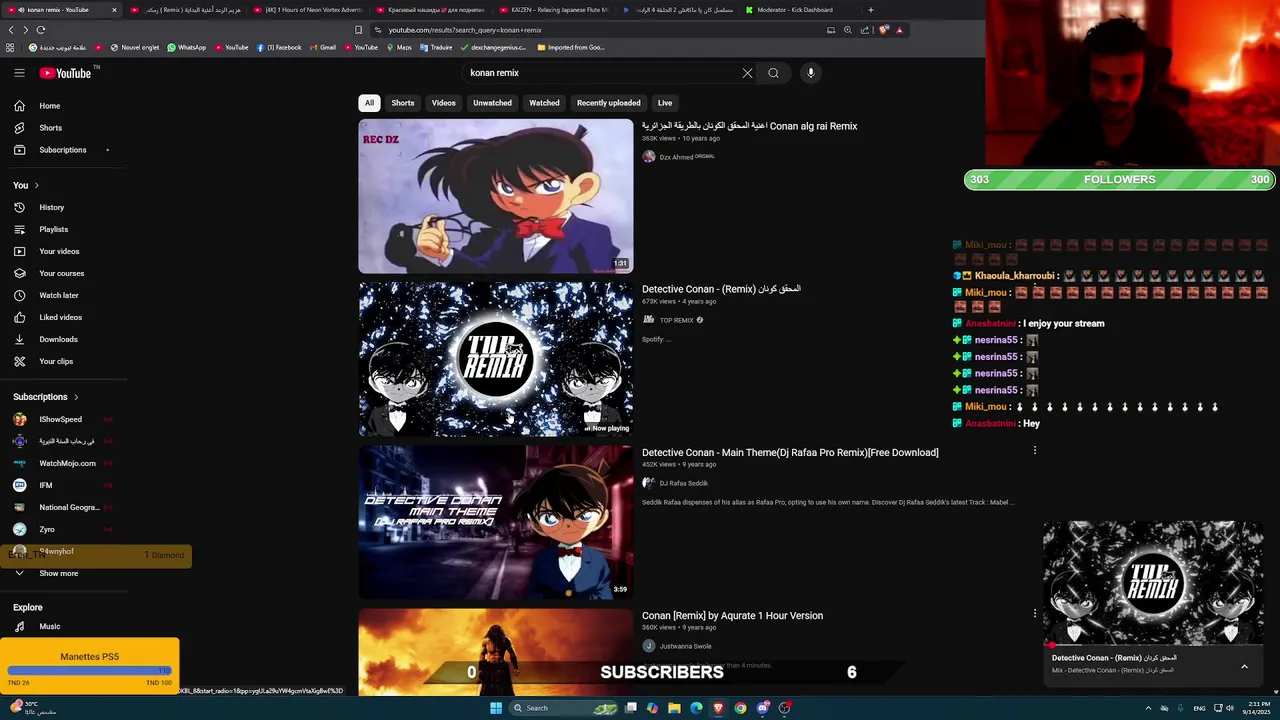The image size is (1280, 720).
Task: Open Conan [Remix] by Aqurate 1 Hour Version
Action: (x=732, y=616)
